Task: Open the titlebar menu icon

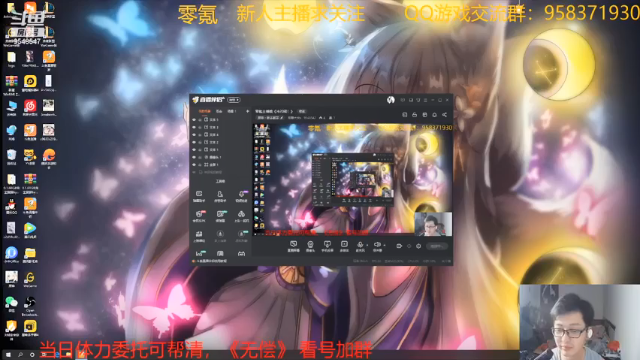Action: coord(425,100)
